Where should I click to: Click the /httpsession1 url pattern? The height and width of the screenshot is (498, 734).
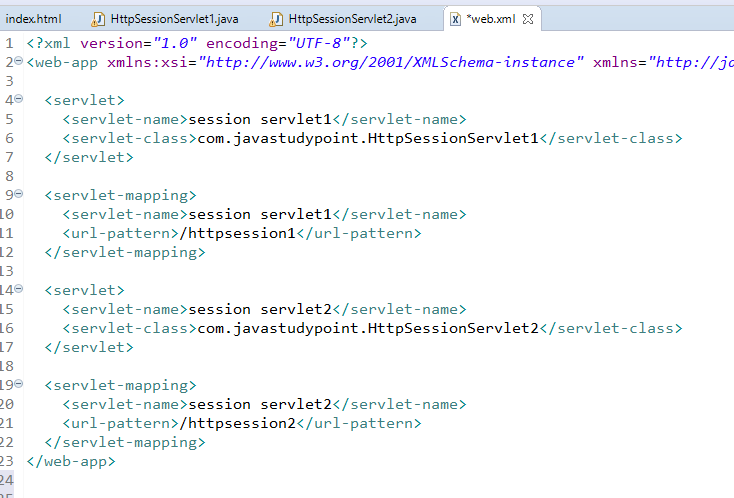pos(238,233)
